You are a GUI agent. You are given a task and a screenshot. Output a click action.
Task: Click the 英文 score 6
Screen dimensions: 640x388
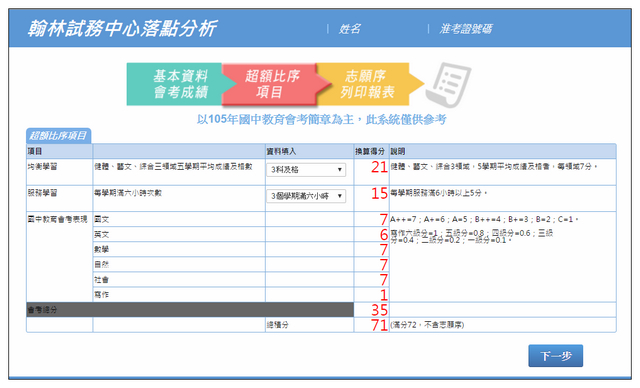point(384,235)
